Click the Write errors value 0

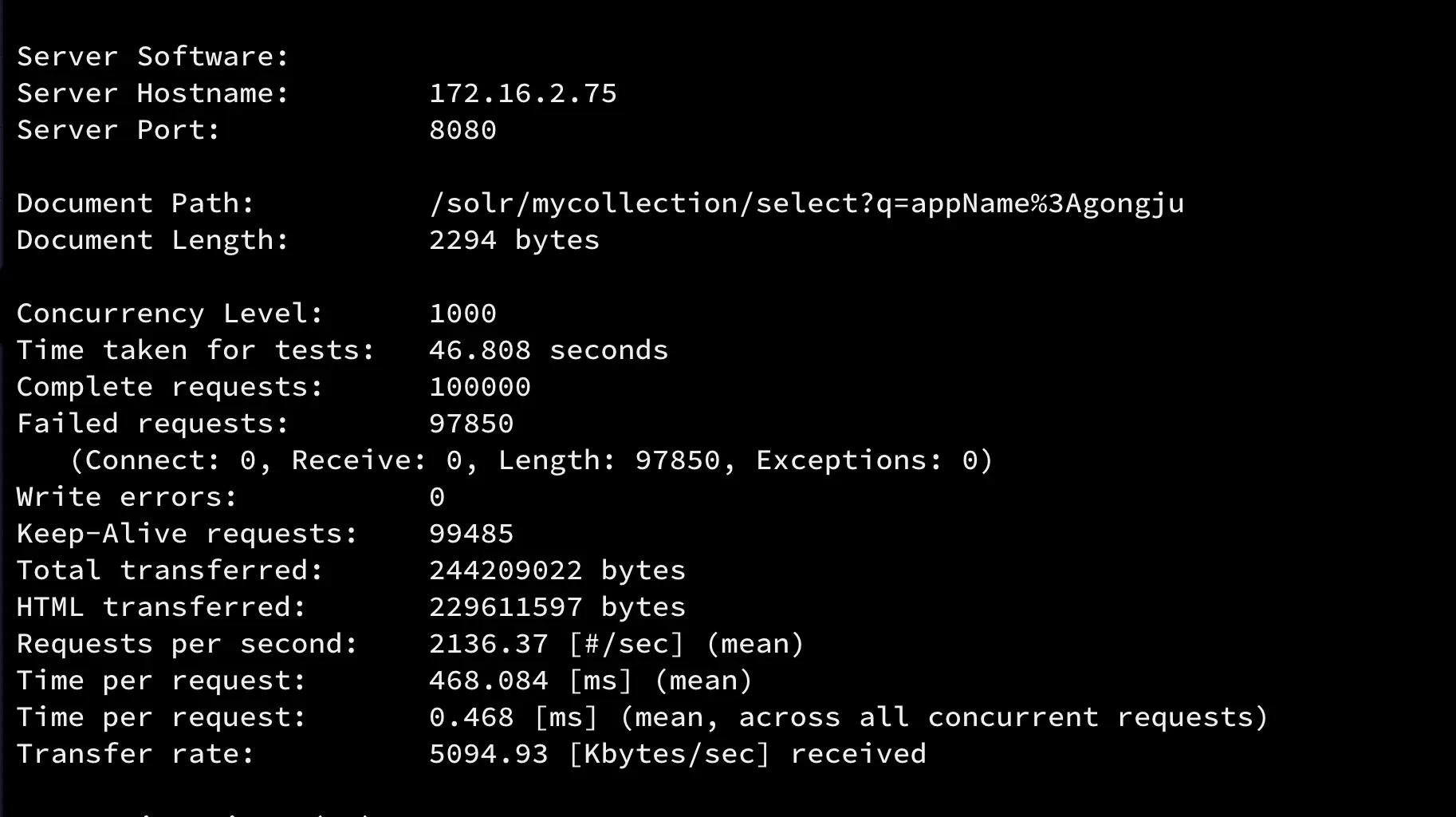(x=437, y=497)
